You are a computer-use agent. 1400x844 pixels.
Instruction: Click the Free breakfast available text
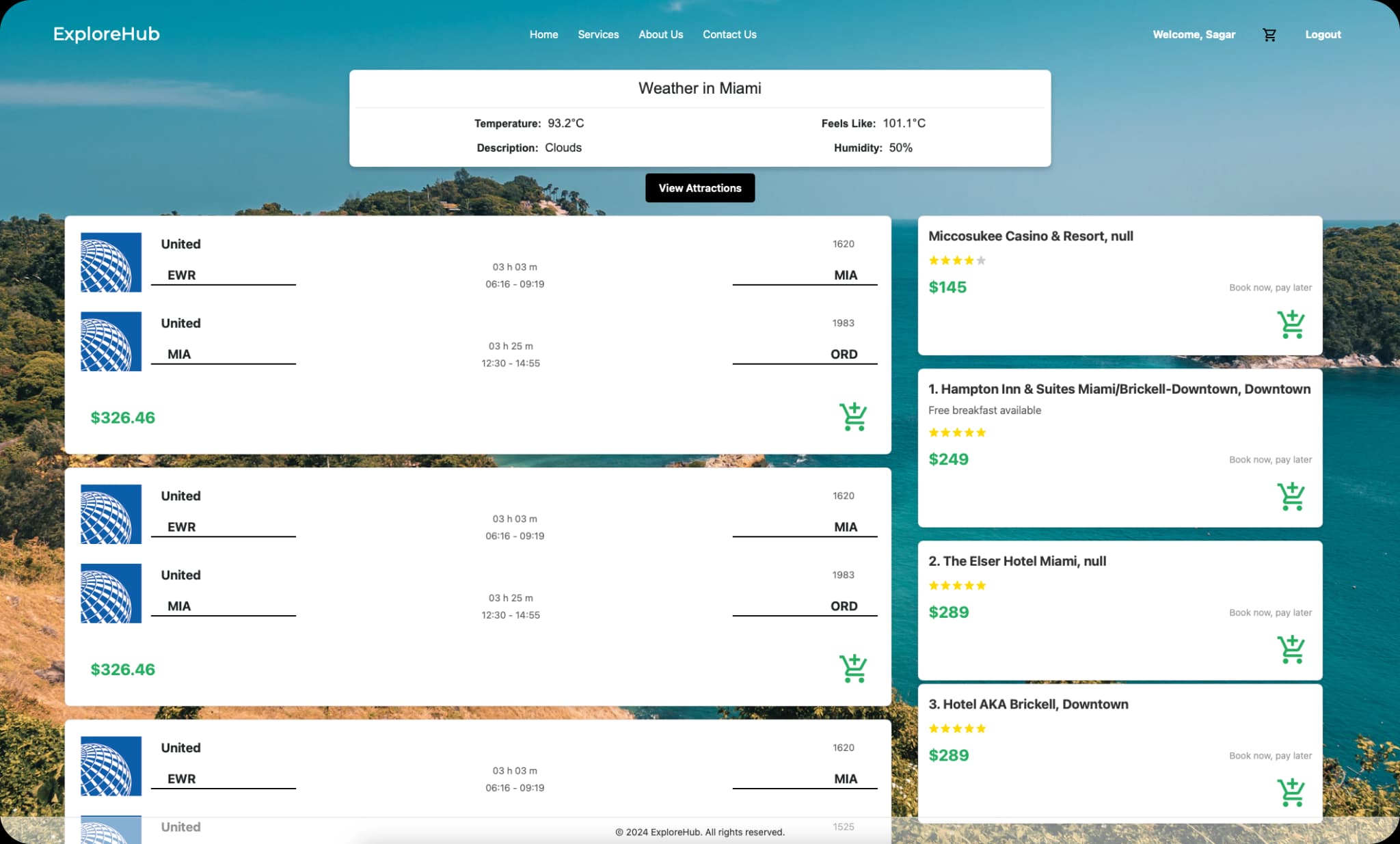[x=984, y=411]
